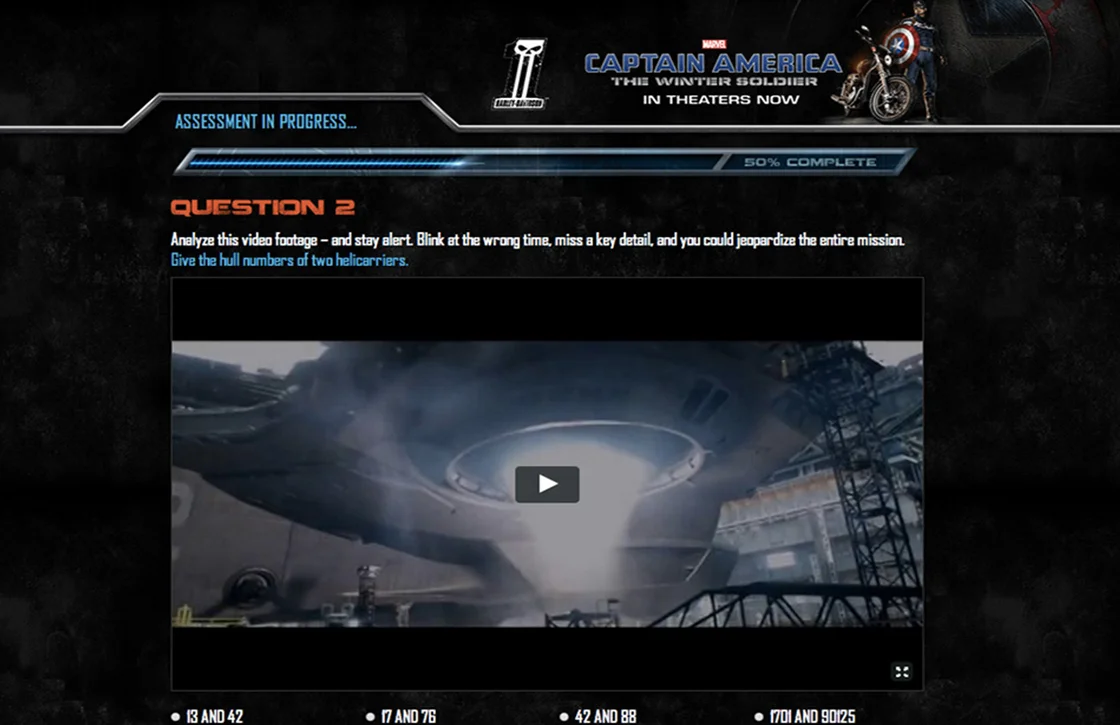Image resolution: width=1120 pixels, height=725 pixels.
Task: Choose the answer 17 AND 76
Action: click(x=401, y=716)
